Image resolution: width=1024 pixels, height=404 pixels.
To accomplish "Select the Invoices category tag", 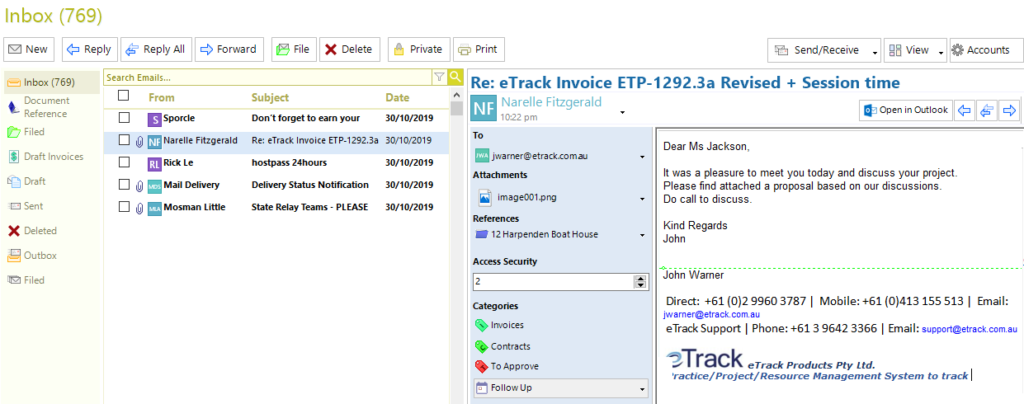I will pyautogui.click(x=481, y=324).
